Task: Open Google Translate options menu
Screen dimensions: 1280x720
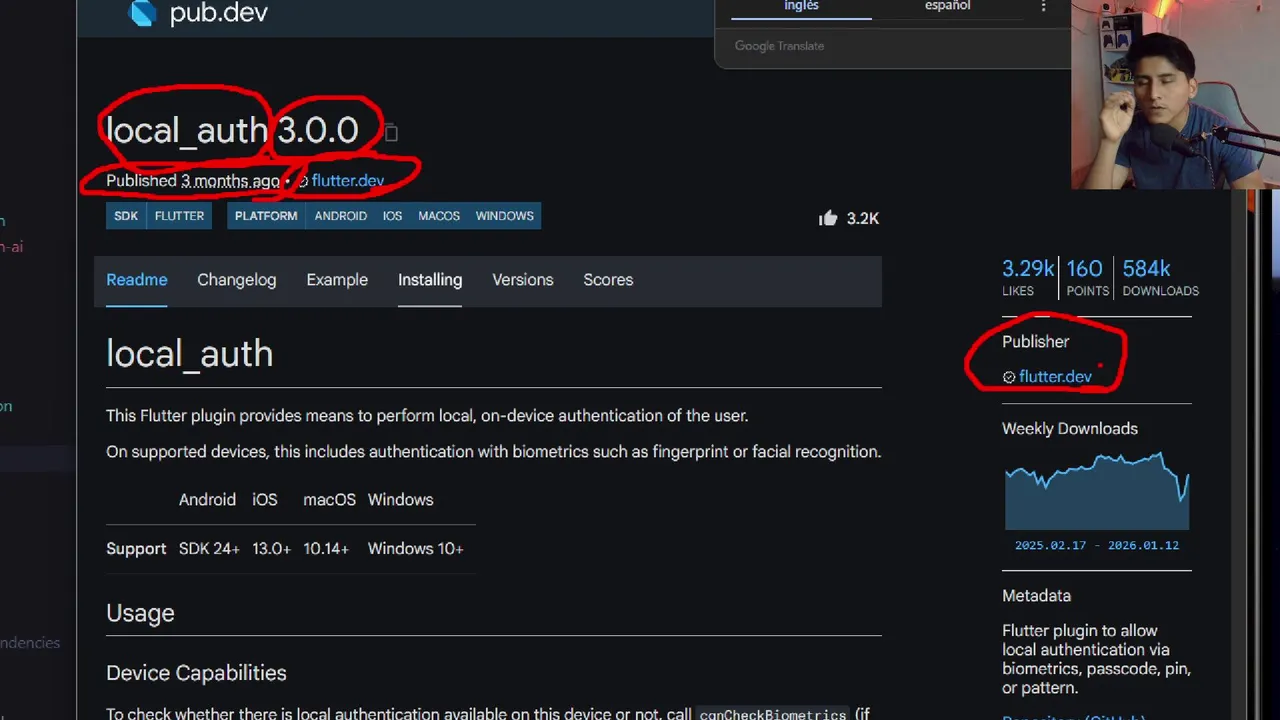Action: (x=1043, y=6)
